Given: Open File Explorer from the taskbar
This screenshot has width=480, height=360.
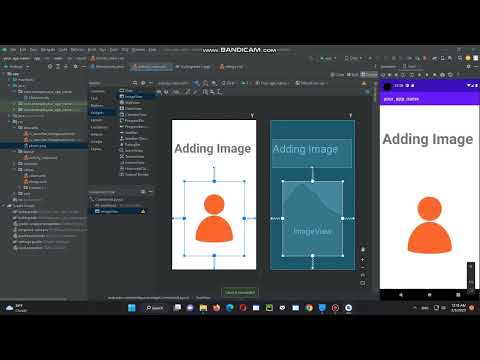Looking at the screenshot, I should coord(203,308).
